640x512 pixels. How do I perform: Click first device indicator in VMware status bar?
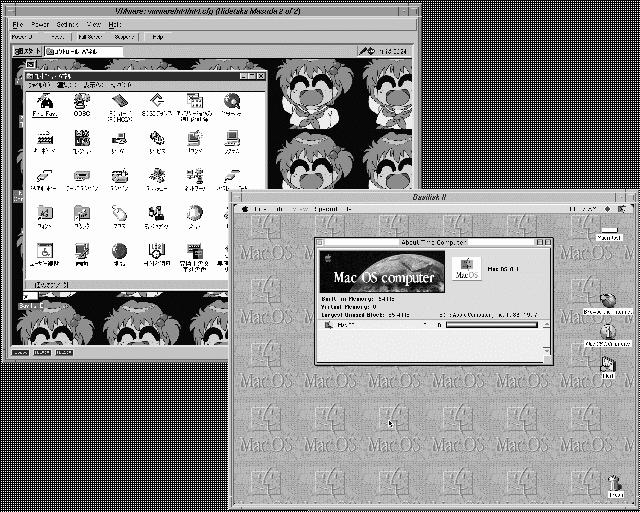[20, 352]
